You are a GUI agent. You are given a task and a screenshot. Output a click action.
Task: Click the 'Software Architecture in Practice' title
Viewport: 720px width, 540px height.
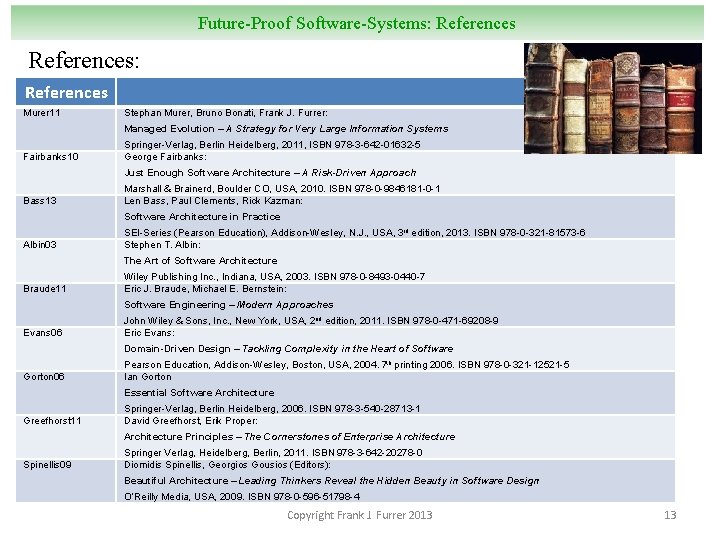(x=202, y=217)
